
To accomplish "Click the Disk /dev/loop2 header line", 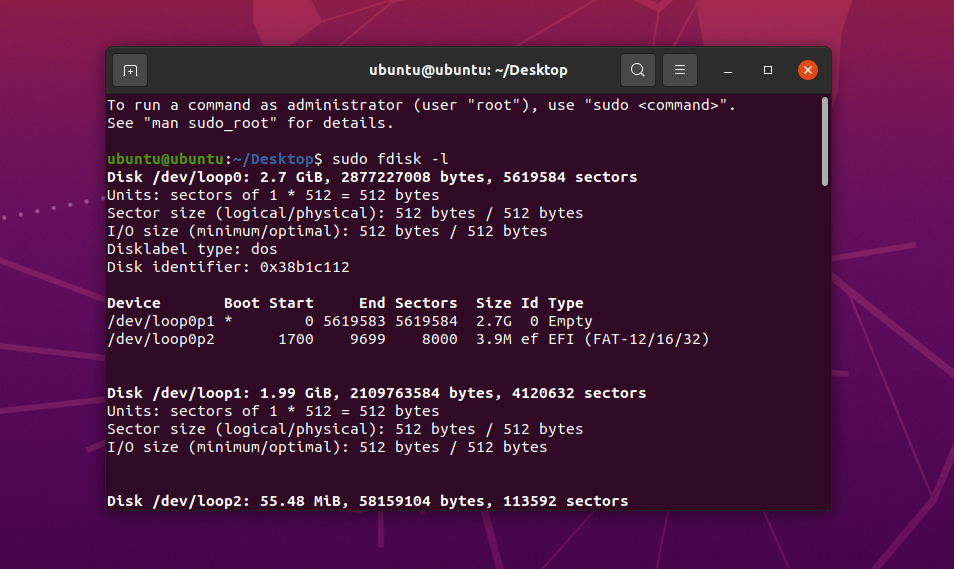I will [367, 501].
